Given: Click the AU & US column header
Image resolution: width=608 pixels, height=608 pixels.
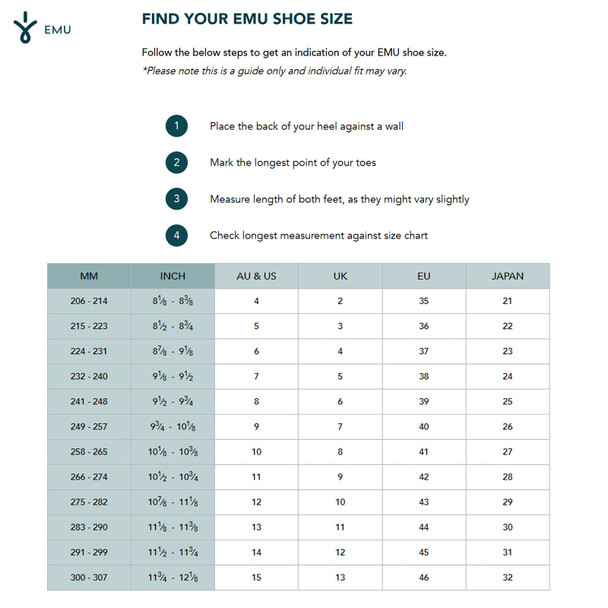Looking at the screenshot, I should pyautogui.click(x=256, y=276).
